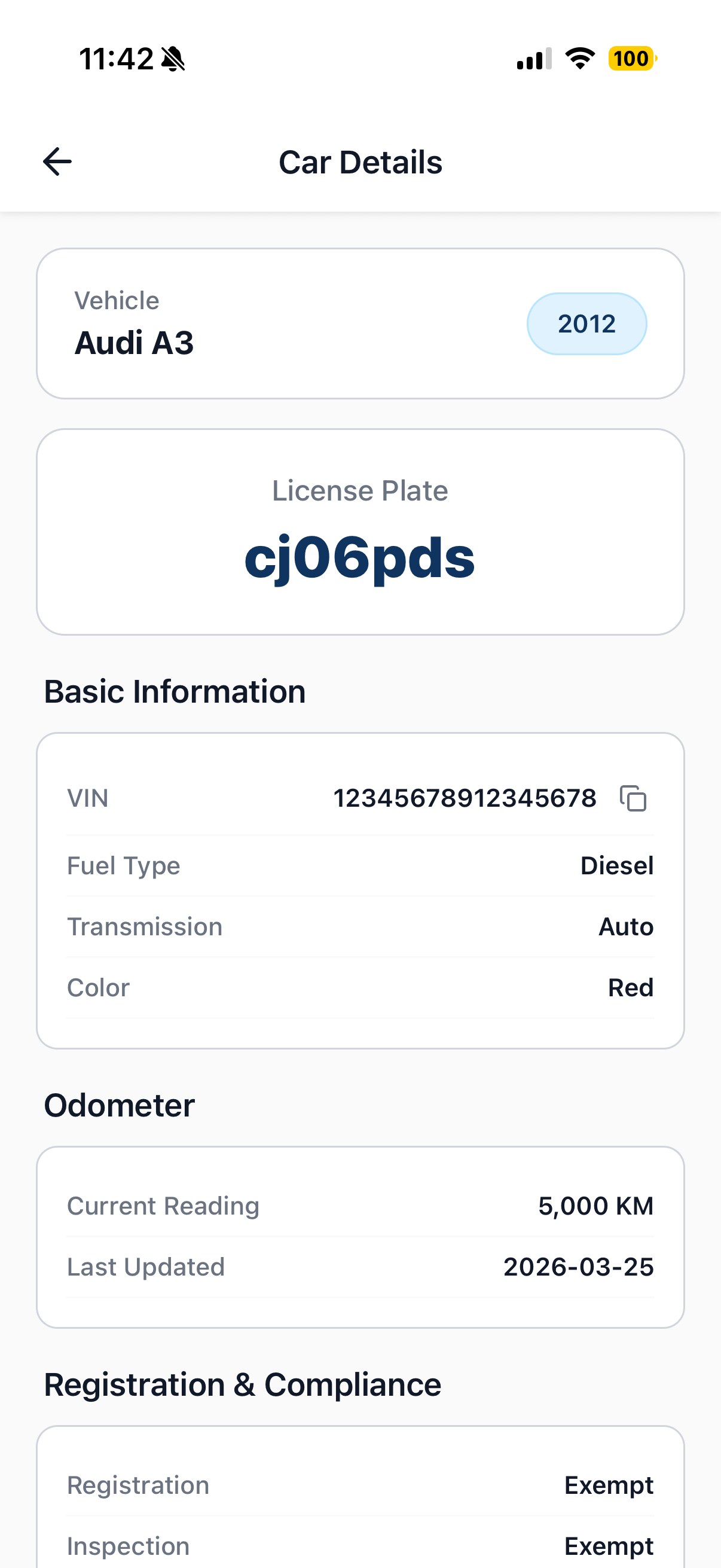The image size is (721, 1568).
Task: Tap the Registration Exempt row
Action: coord(360,1485)
